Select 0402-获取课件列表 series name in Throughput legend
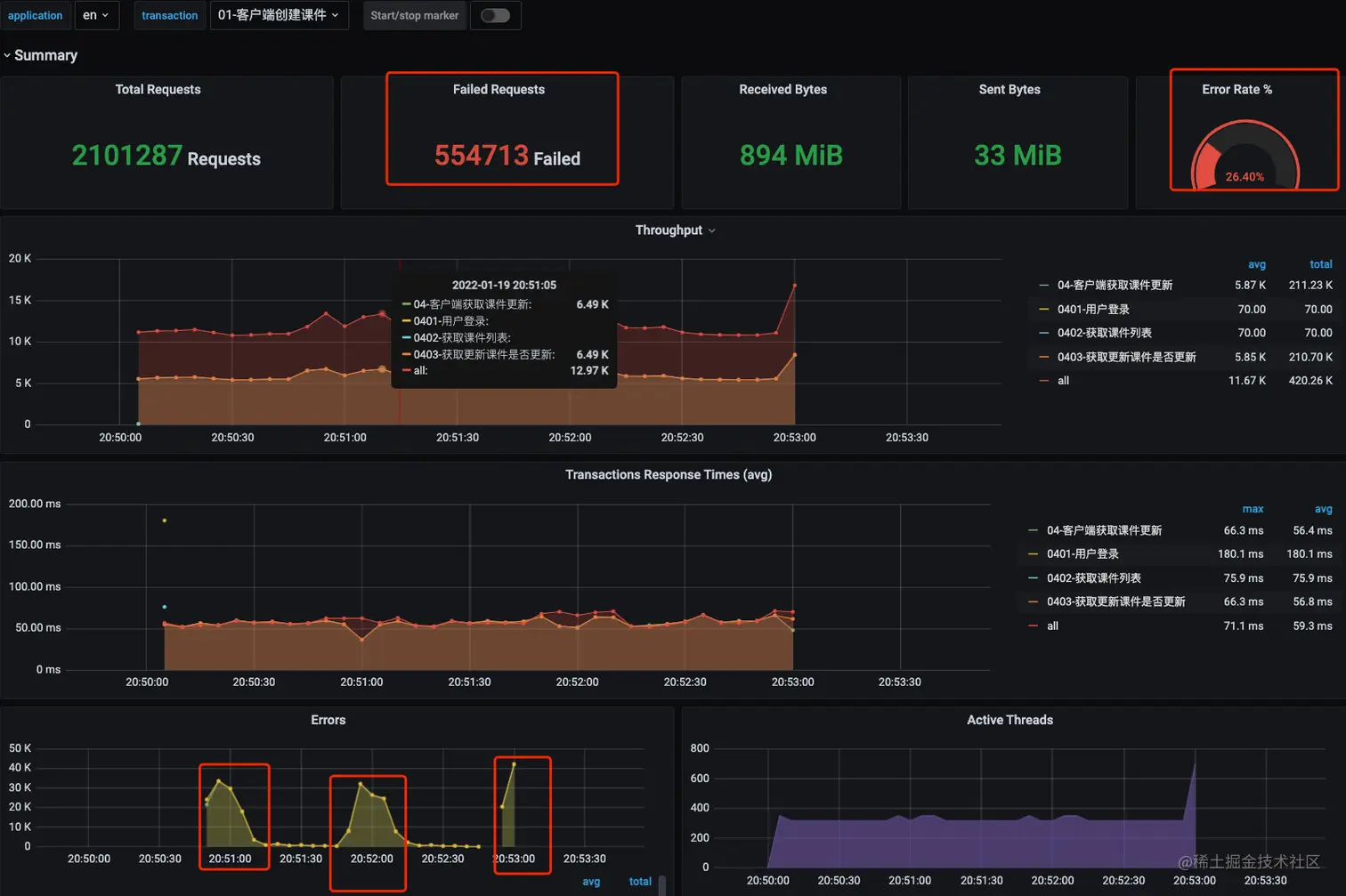The height and width of the screenshot is (896, 1346). tap(1104, 333)
